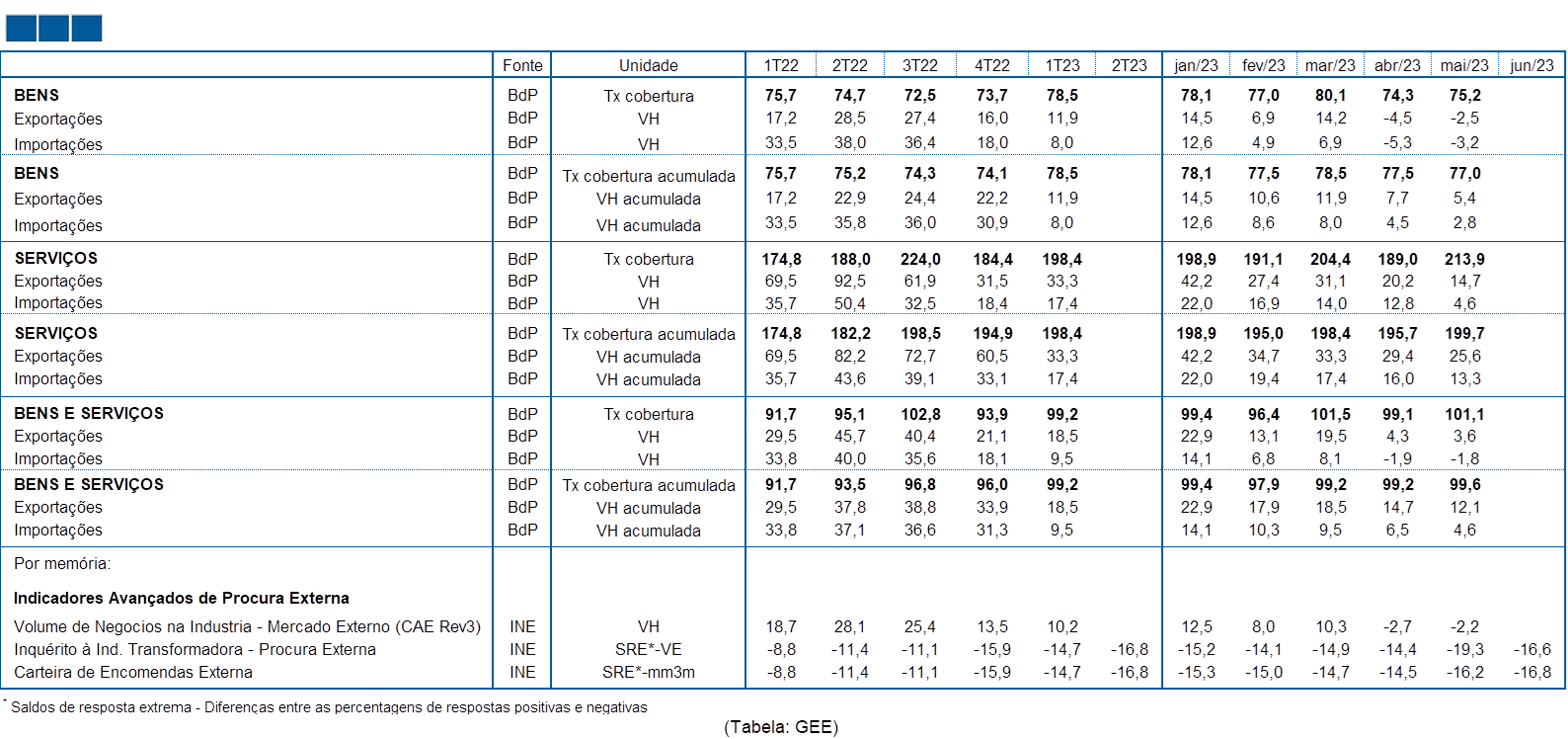This screenshot has height=739, width=1568.
Task: Click the first blue square at top left
Action: click(21, 29)
